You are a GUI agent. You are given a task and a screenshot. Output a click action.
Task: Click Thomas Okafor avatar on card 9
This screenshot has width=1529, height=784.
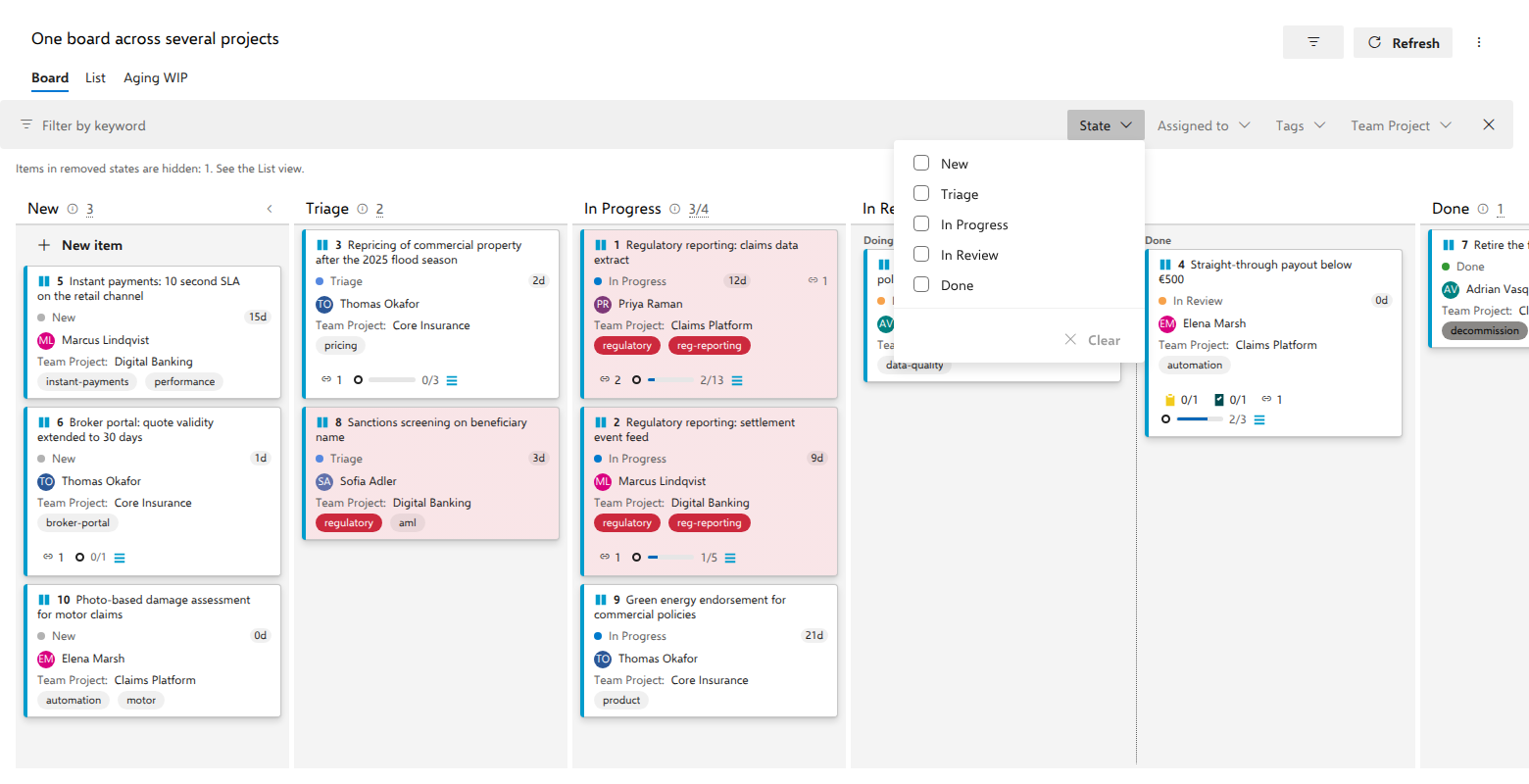603,660
